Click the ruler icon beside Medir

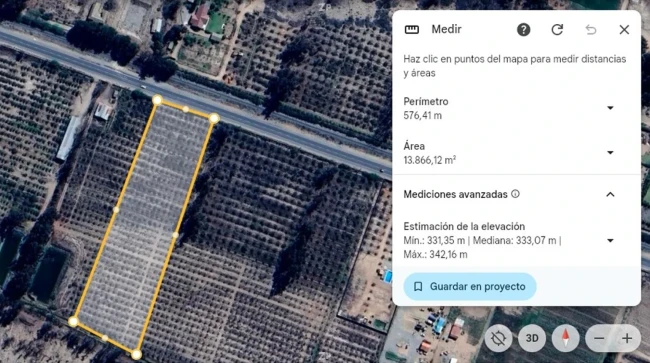(x=412, y=29)
